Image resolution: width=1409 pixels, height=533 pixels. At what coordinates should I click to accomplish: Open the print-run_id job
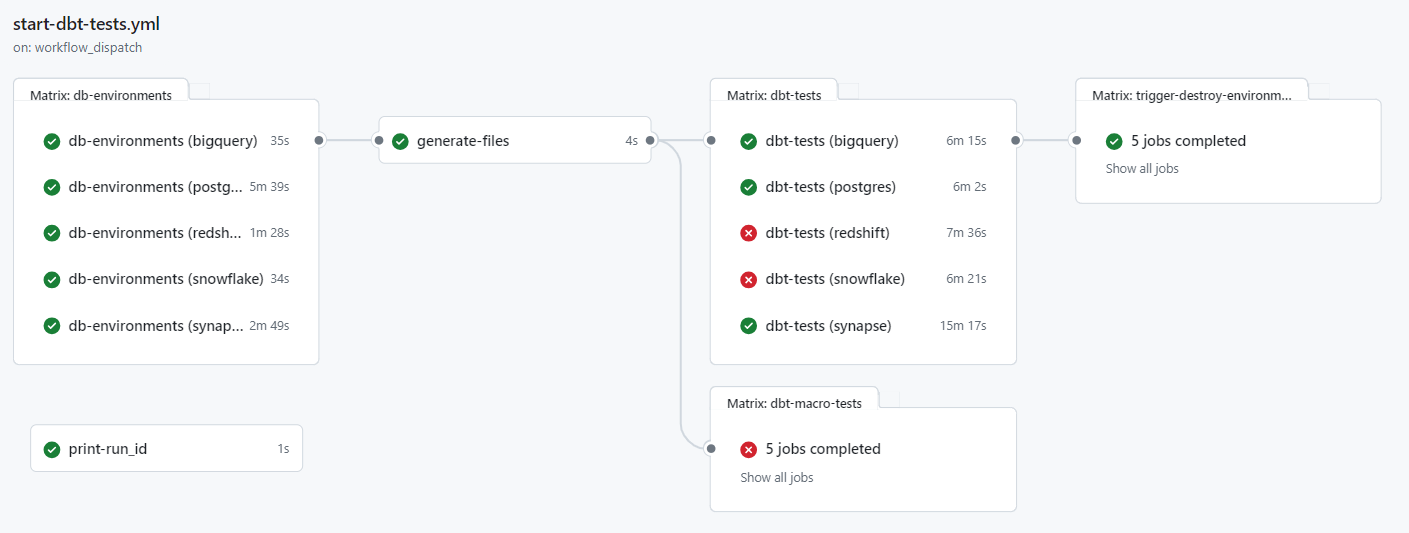108,449
